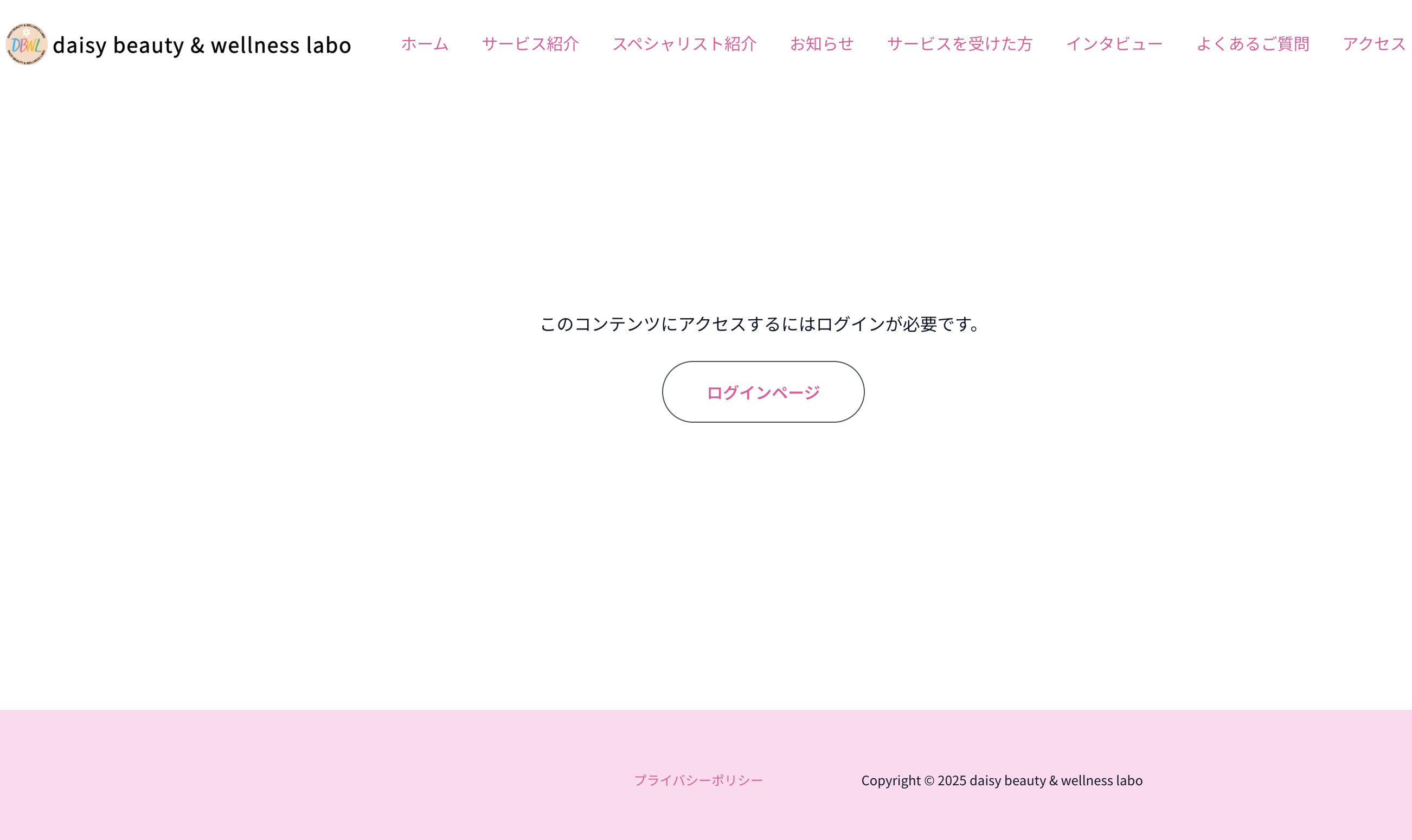Click the このコンテンツ text at message start
1412x840 pixels.
[600, 324]
